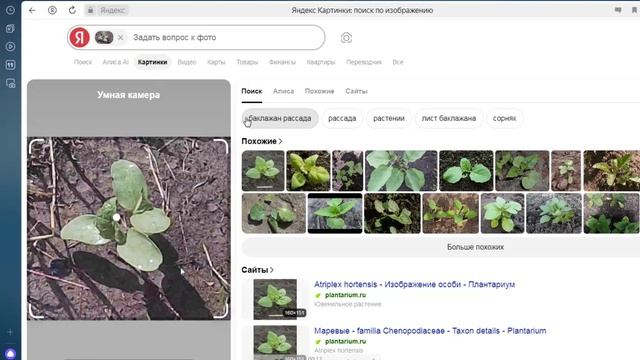This screenshot has width=640, height=360.
Task: Switch to Похожие results tab
Action: pyautogui.click(x=319, y=91)
